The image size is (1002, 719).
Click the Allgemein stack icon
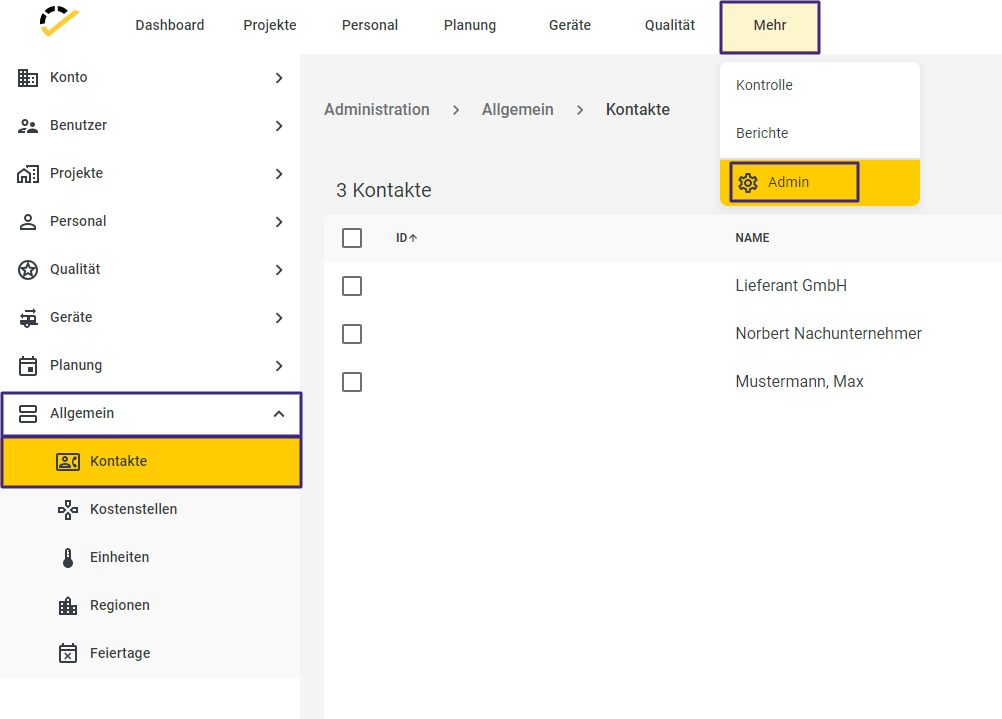pyautogui.click(x=27, y=414)
